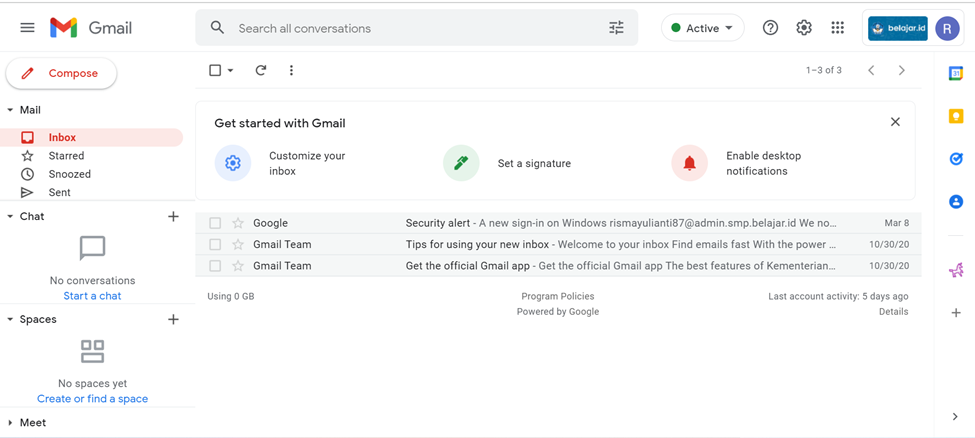
Task: Open Contacts in the side panel
Action: 955,202
